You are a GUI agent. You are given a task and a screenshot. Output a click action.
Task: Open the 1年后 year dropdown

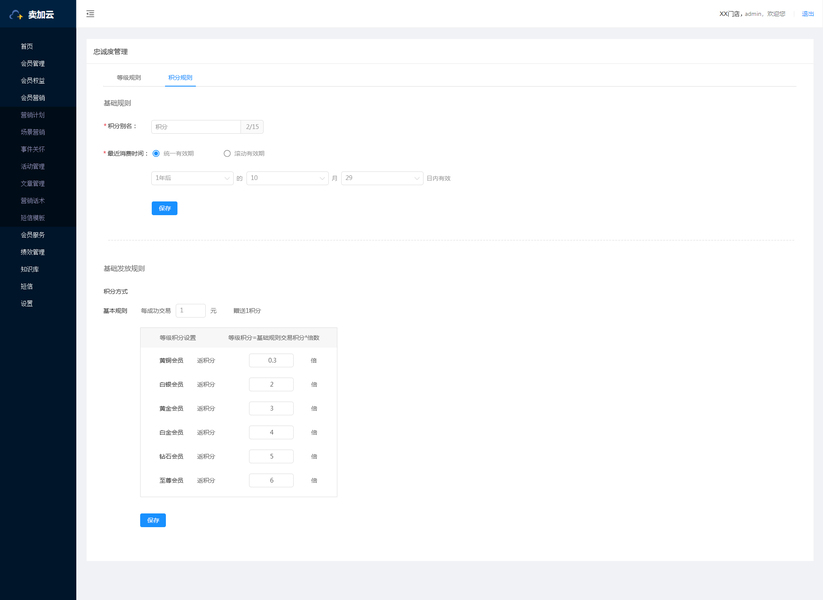[x=192, y=178]
